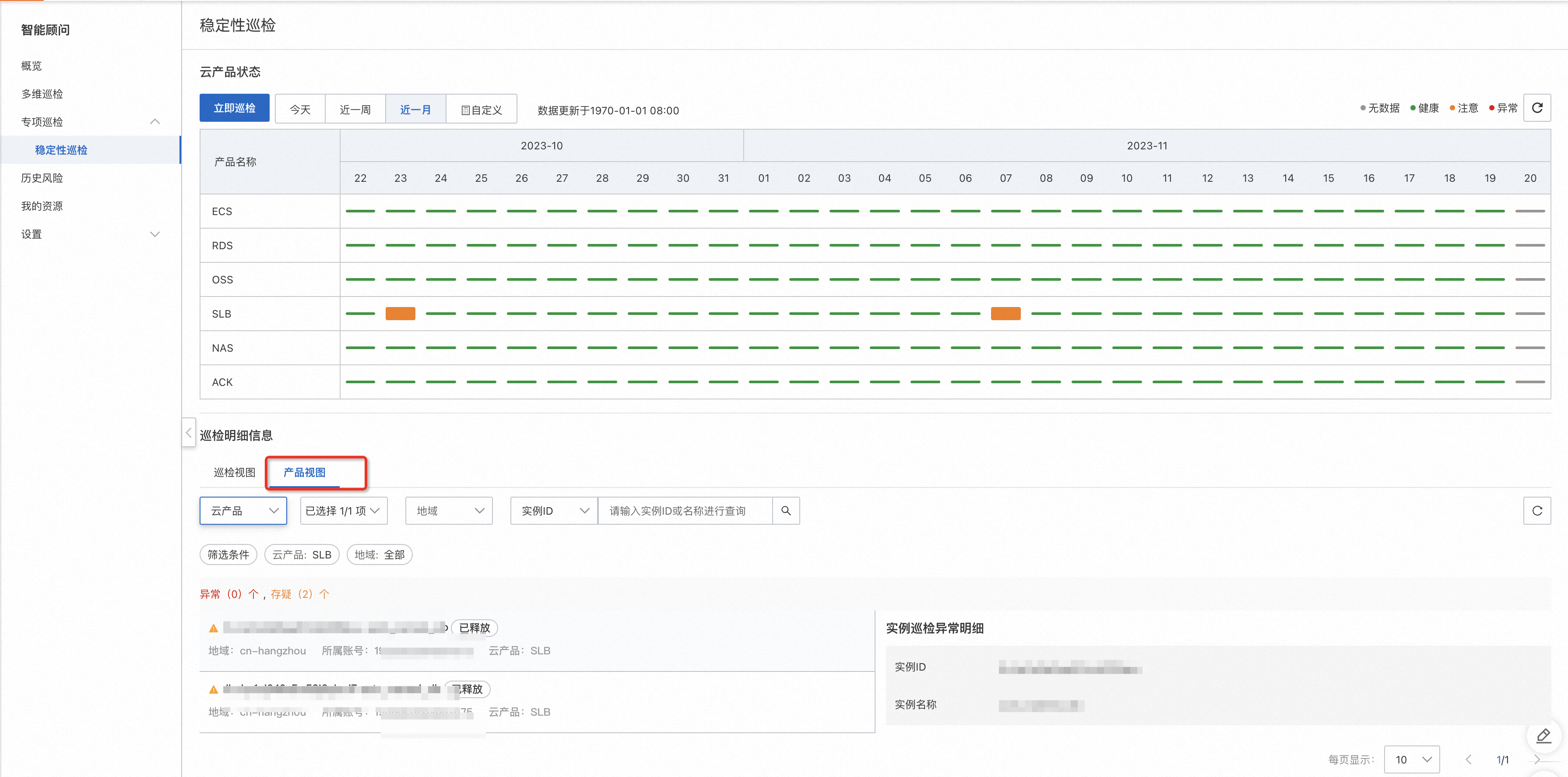The image size is (1568, 777).
Task: Click the OSS product row label
Action: coord(223,279)
